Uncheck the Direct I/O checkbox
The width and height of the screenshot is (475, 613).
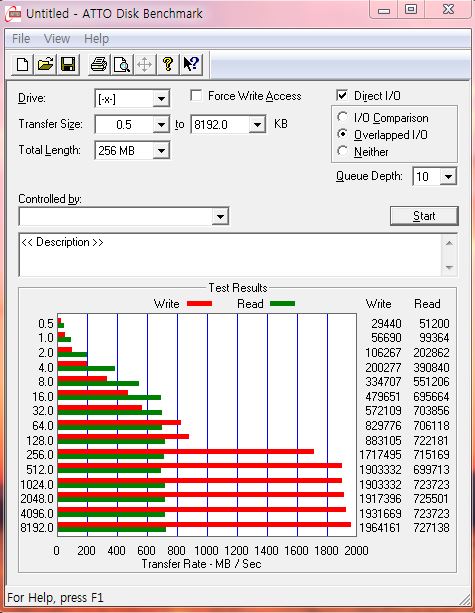pyautogui.click(x=342, y=95)
